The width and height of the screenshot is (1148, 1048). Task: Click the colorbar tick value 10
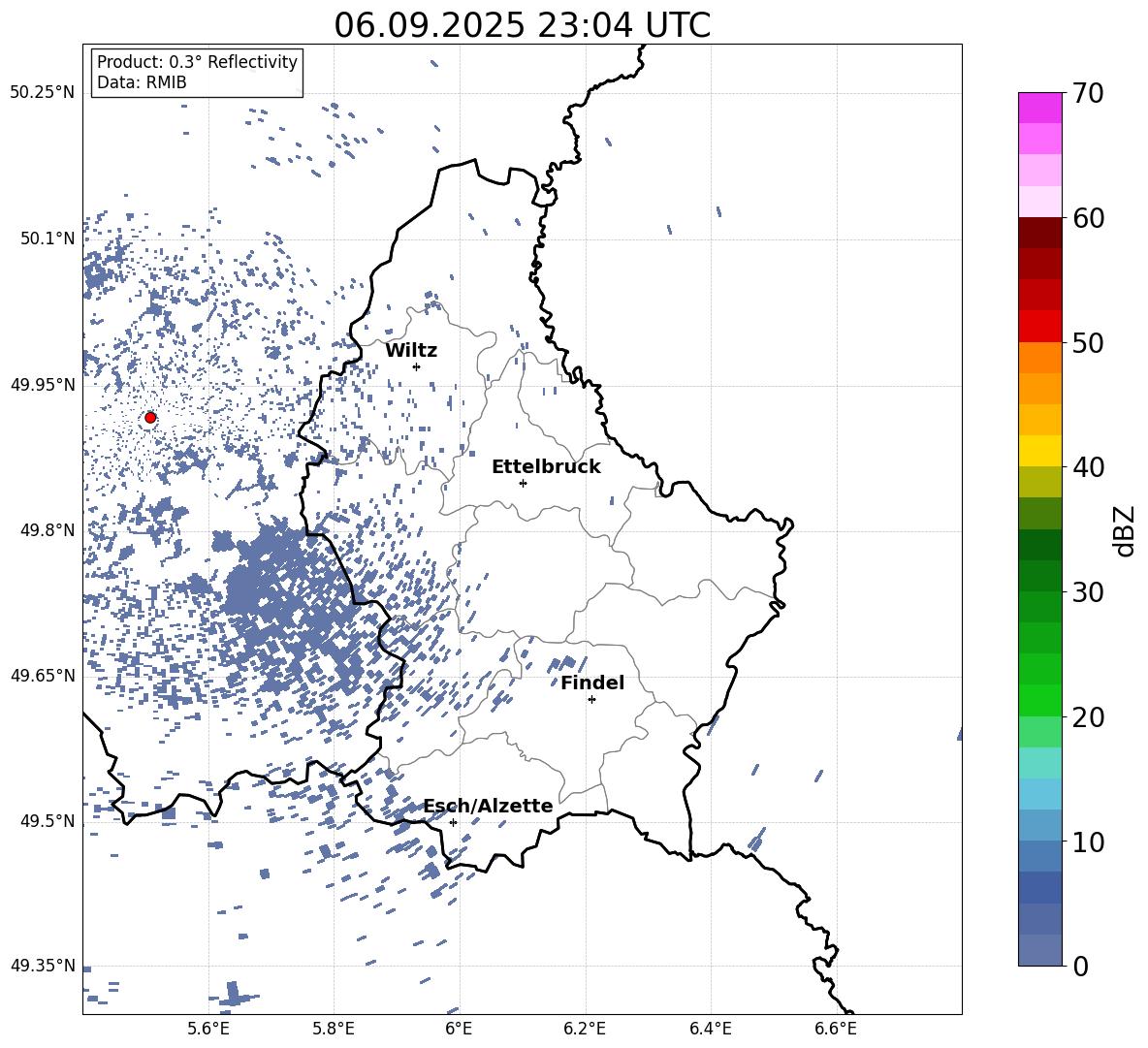pyautogui.click(x=1088, y=842)
